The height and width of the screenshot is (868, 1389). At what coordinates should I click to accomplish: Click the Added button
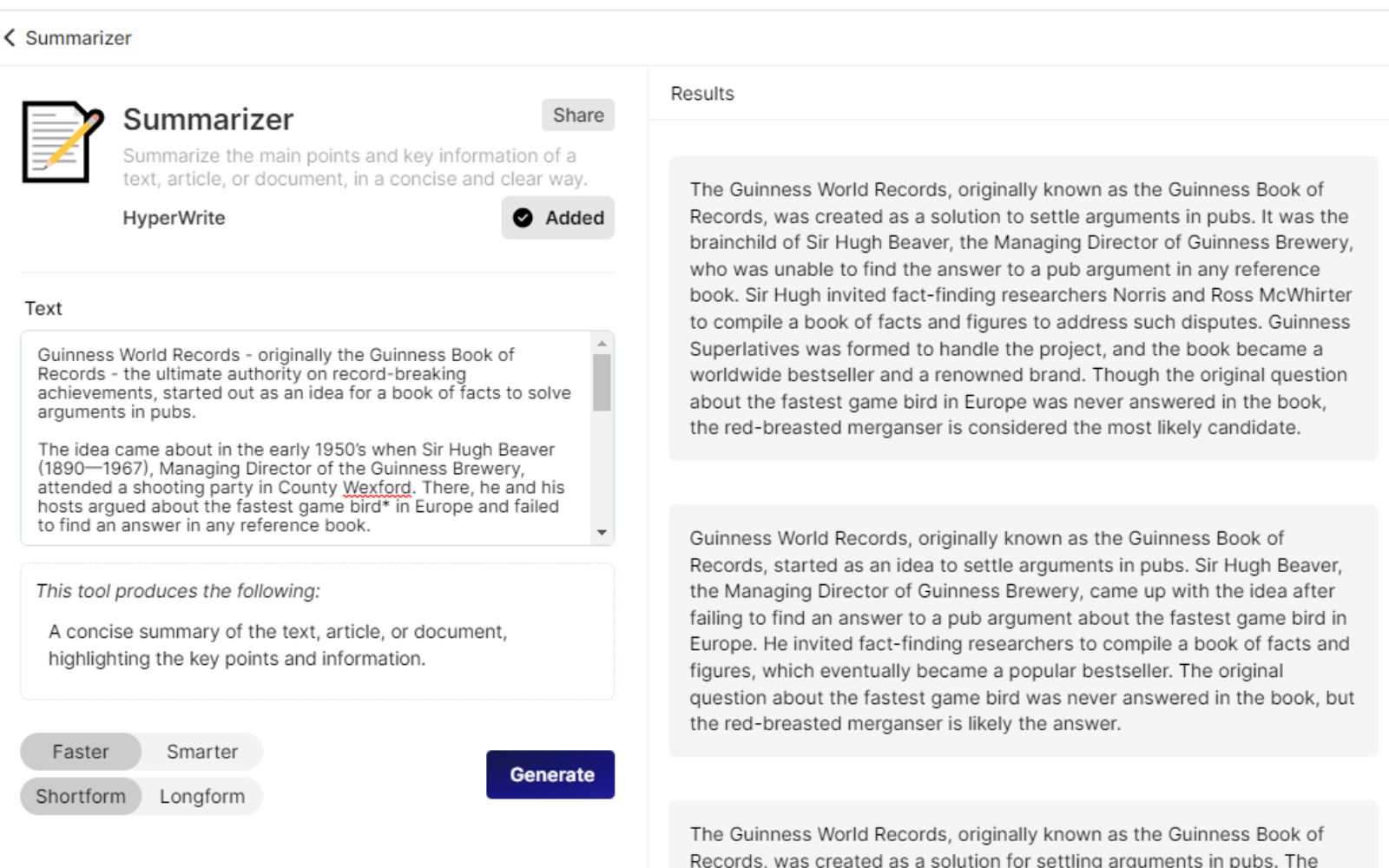coord(558,218)
